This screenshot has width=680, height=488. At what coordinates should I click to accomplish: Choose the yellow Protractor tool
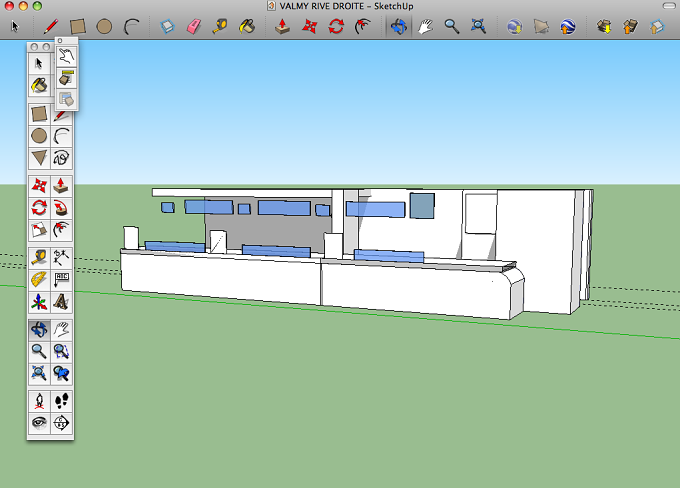39,279
